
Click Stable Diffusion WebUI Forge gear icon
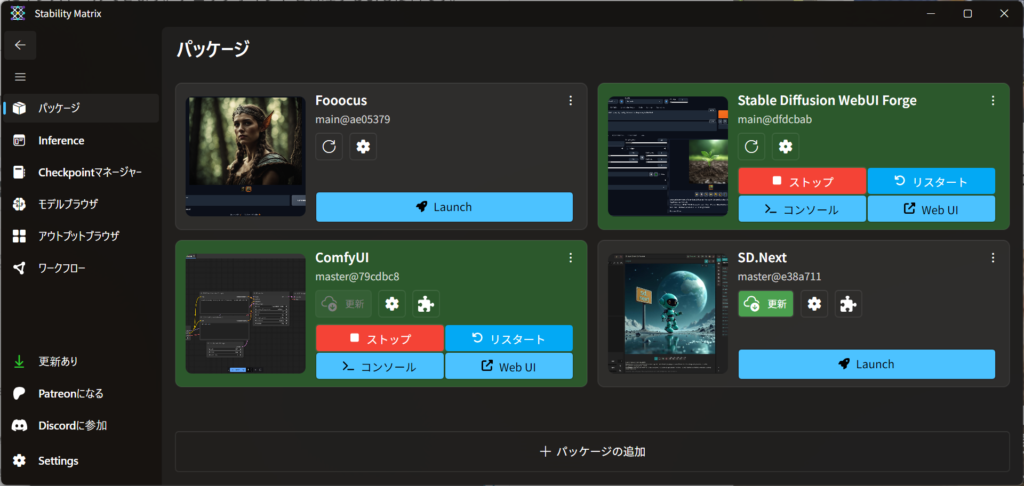(786, 147)
